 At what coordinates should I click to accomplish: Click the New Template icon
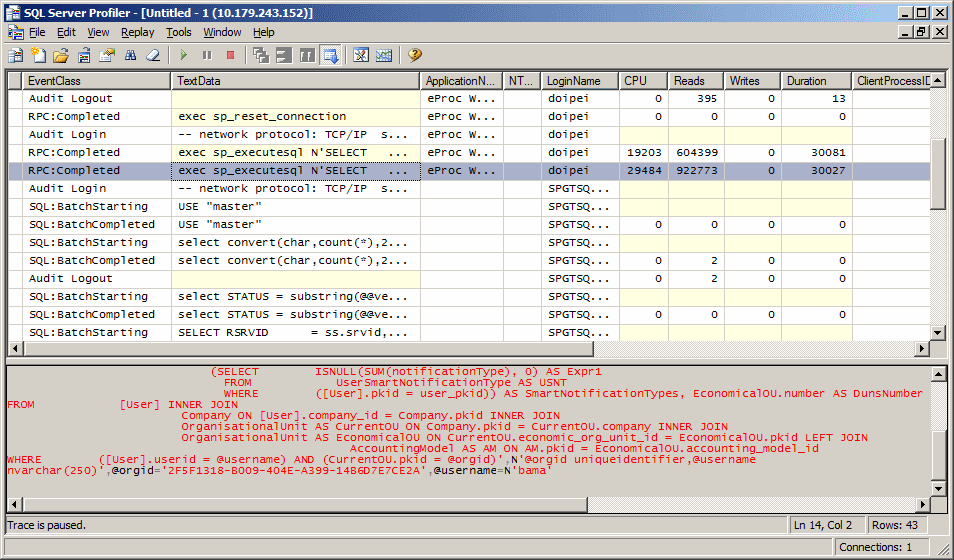coord(39,55)
